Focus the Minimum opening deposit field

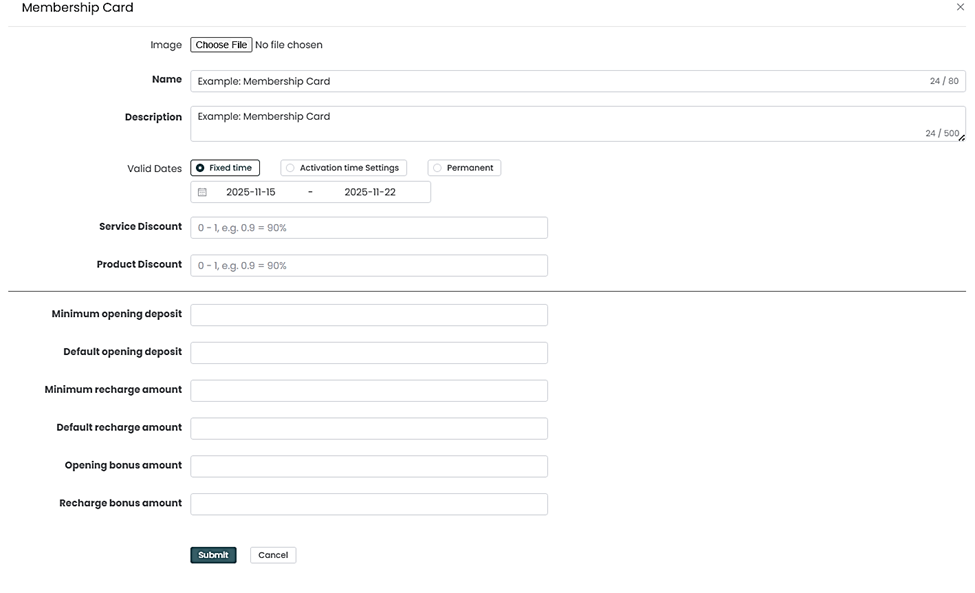pos(369,315)
